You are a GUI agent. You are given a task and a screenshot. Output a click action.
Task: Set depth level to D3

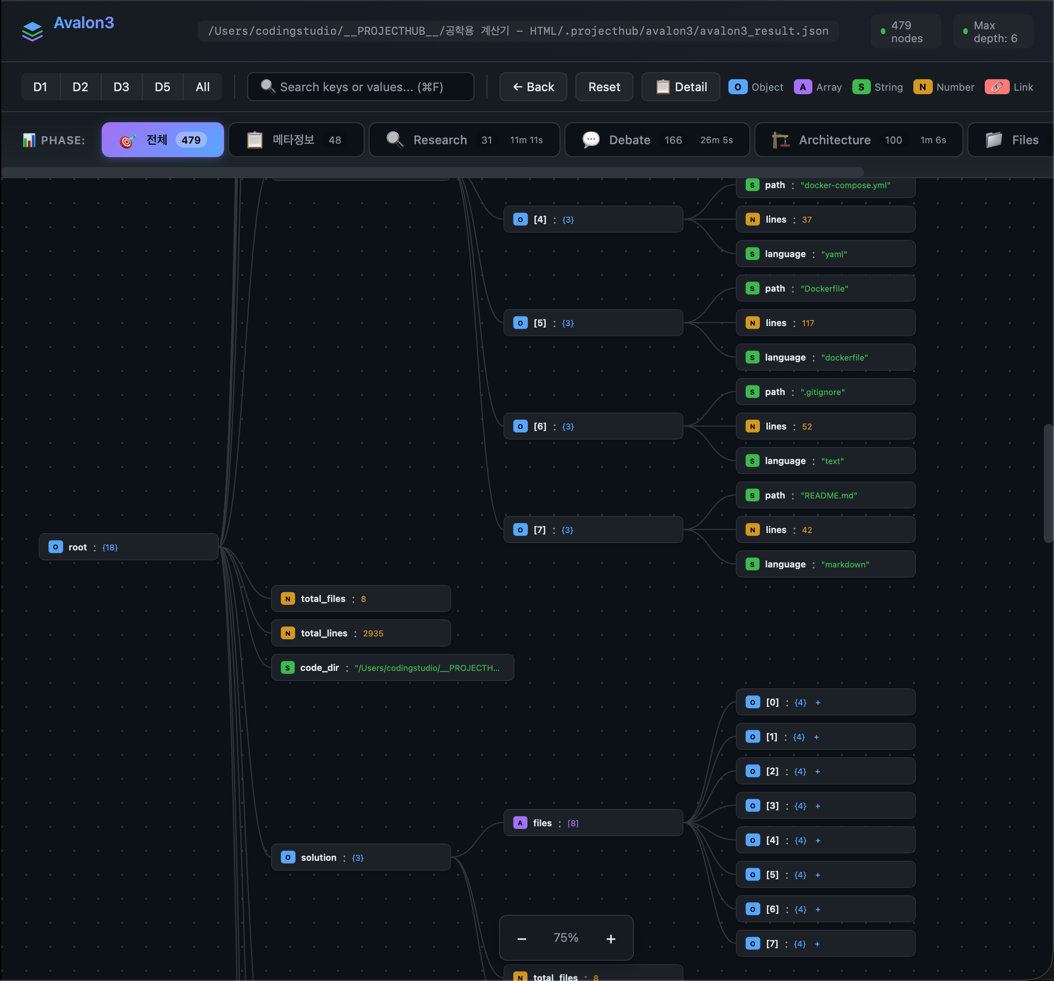[x=121, y=87]
